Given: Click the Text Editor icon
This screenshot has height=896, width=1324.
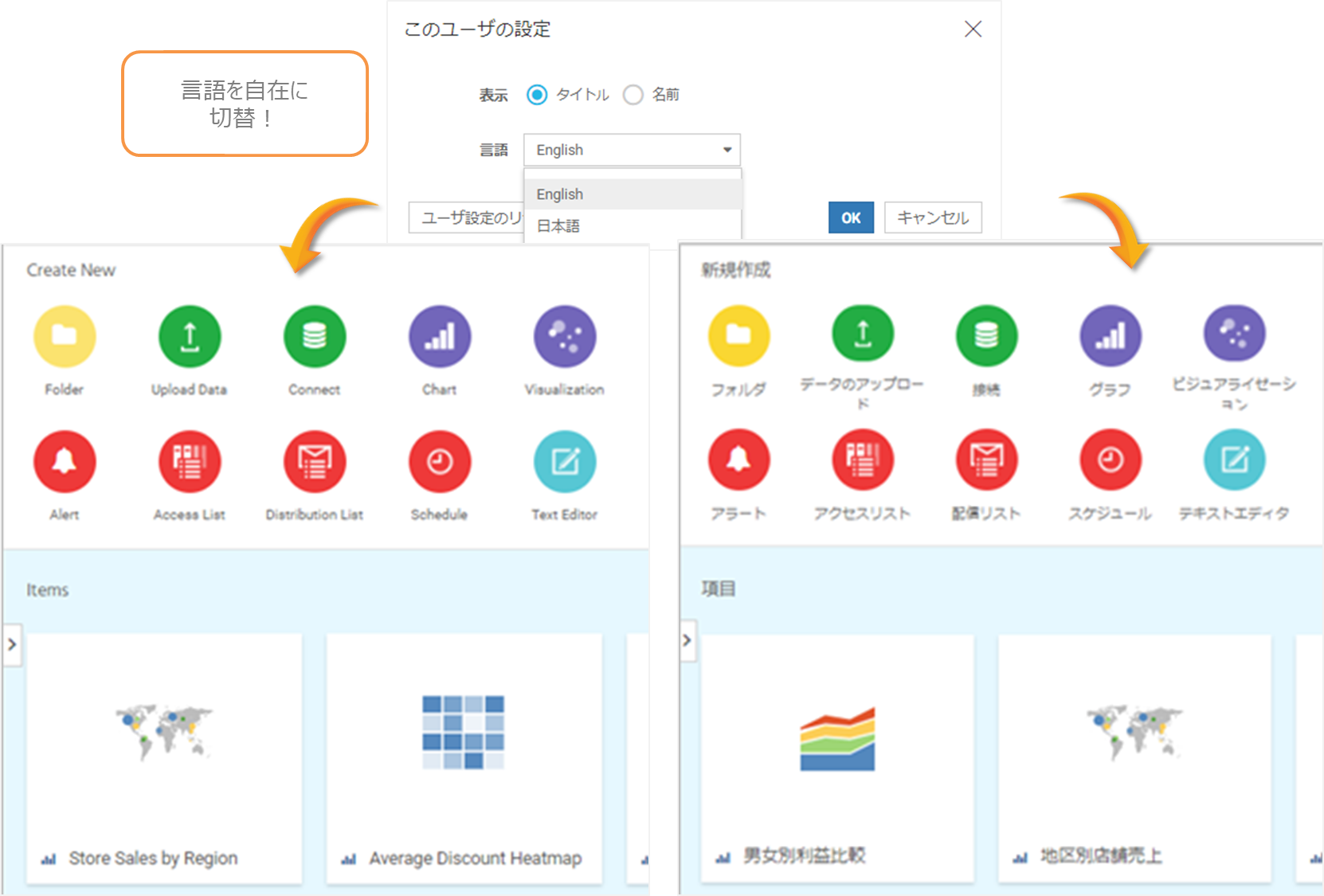Looking at the screenshot, I should coord(564,460).
